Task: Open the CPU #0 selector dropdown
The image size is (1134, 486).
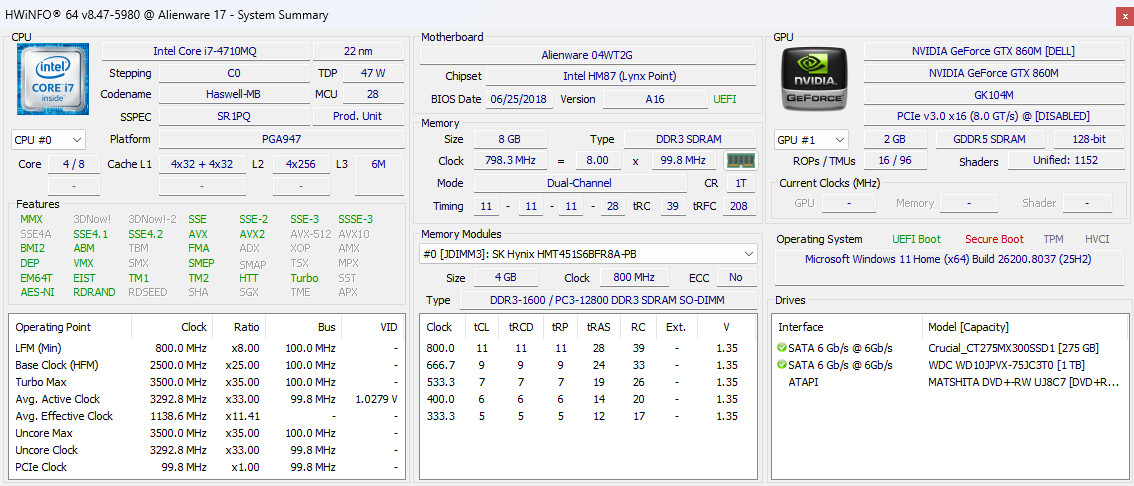Action: 48,140
